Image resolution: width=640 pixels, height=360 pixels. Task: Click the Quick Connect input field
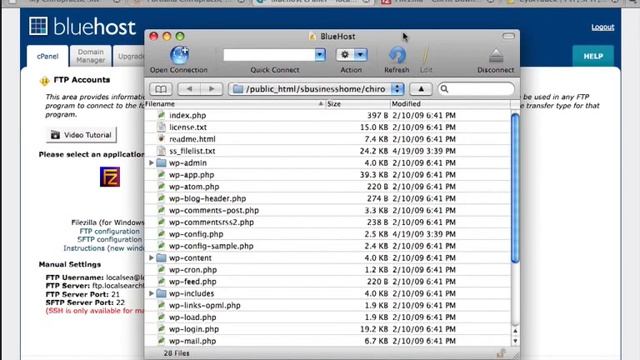269,55
